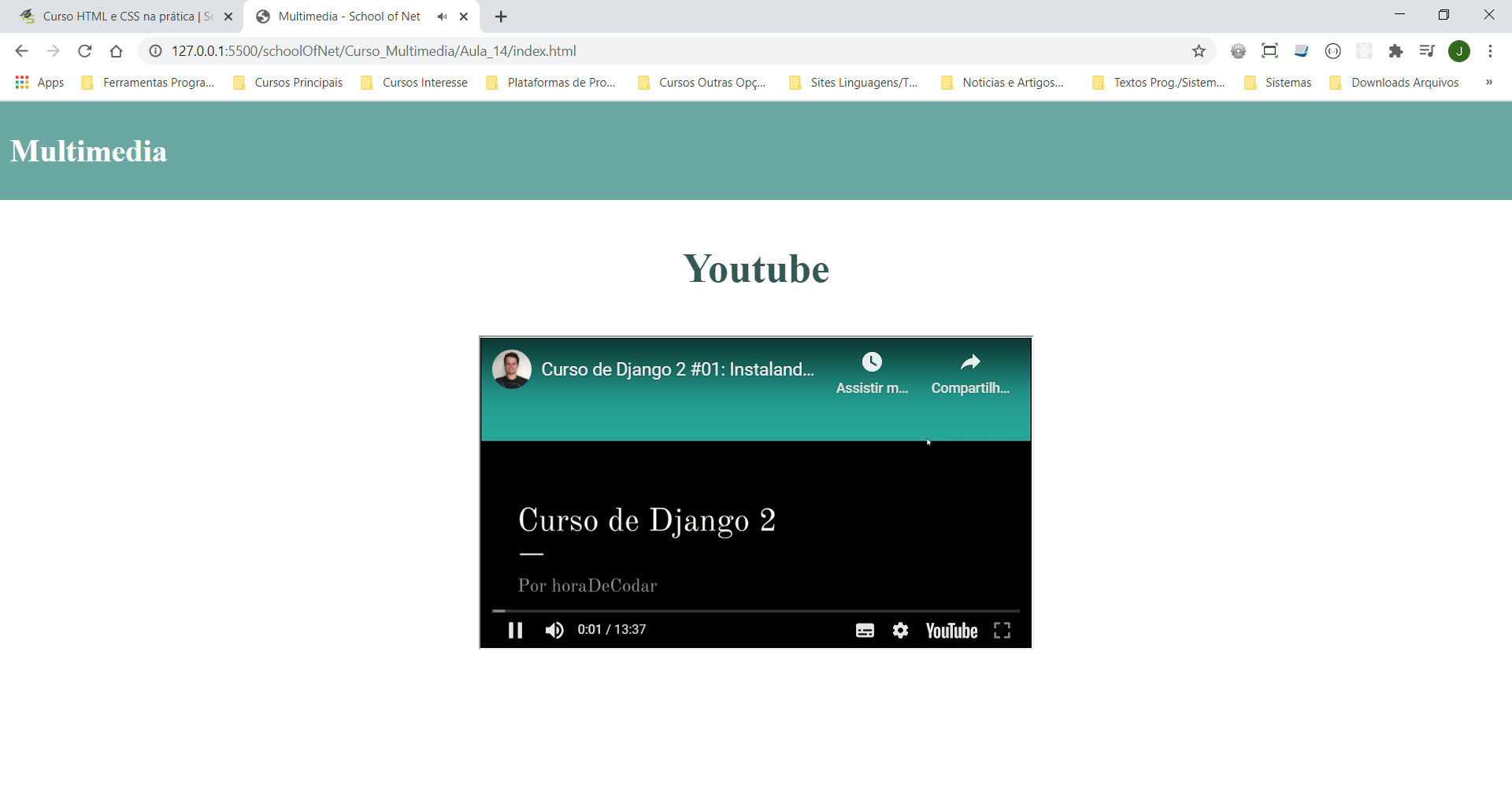
Task: Click the Watch later clock icon
Action: pos(872,362)
